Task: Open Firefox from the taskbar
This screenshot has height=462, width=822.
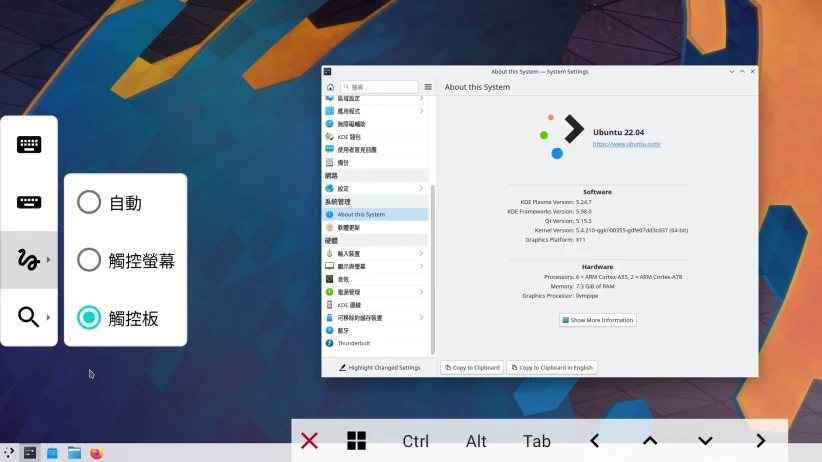Action: [x=97, y=453]
